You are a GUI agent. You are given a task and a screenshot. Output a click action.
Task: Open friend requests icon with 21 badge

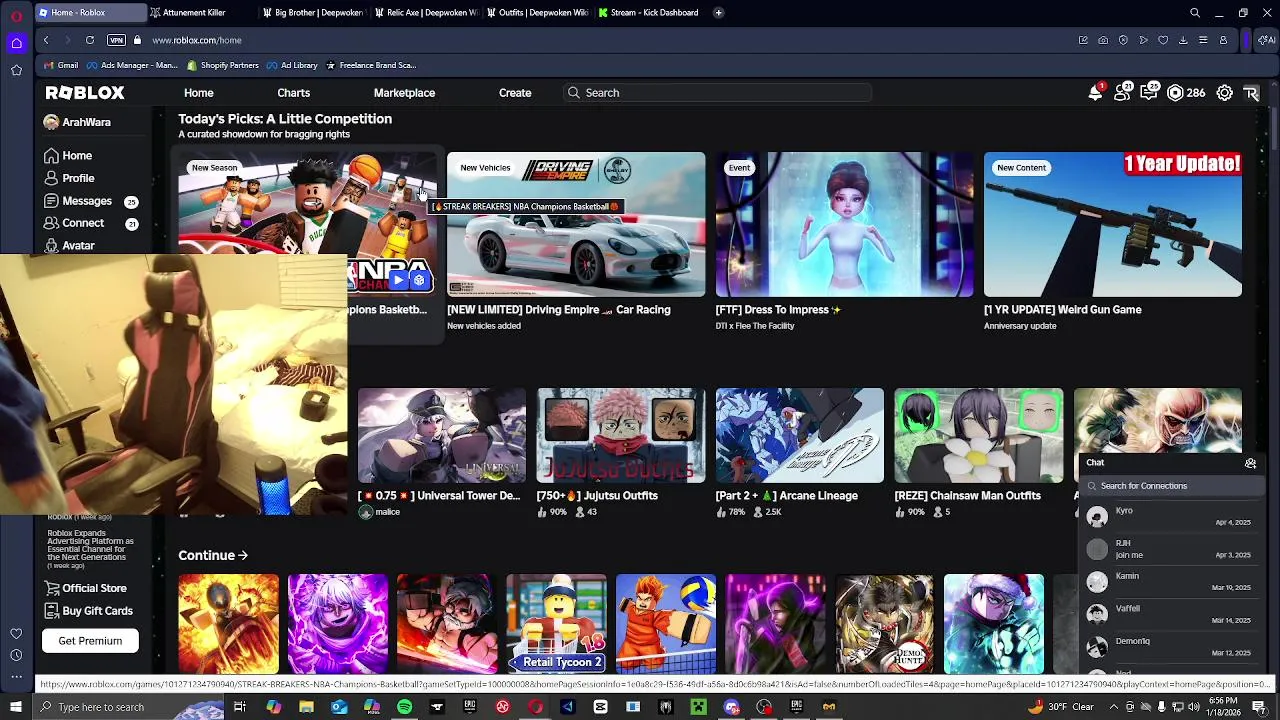[x=1122, y=93]
